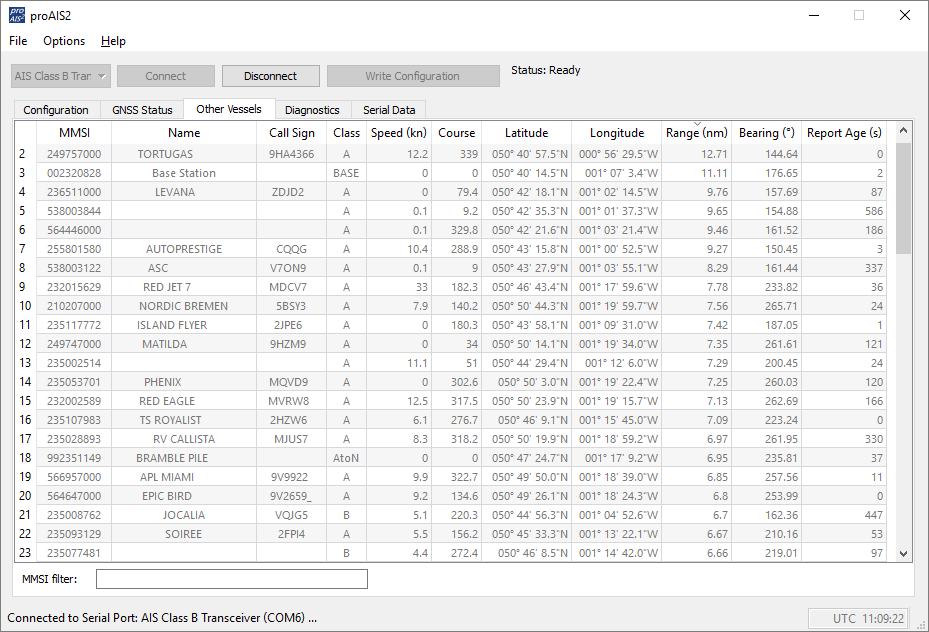The width and height of the screenshot is (929, 632).
Task: Click the Speed (kn) column header
Action: pos(399,133)
